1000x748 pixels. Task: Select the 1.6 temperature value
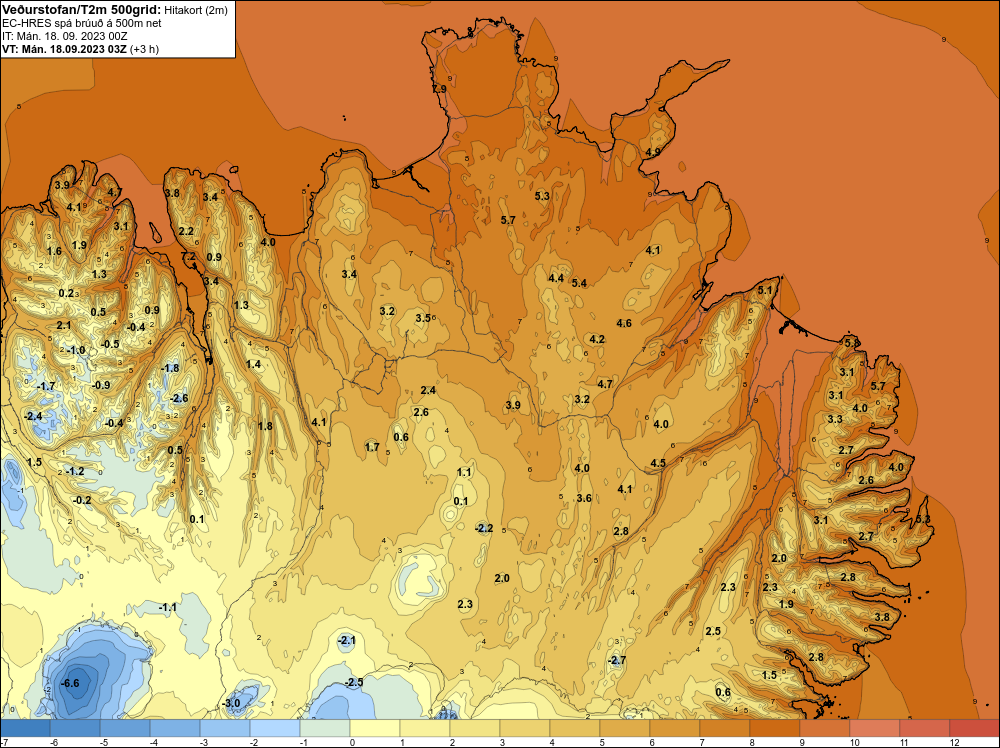tap(54, 251)
